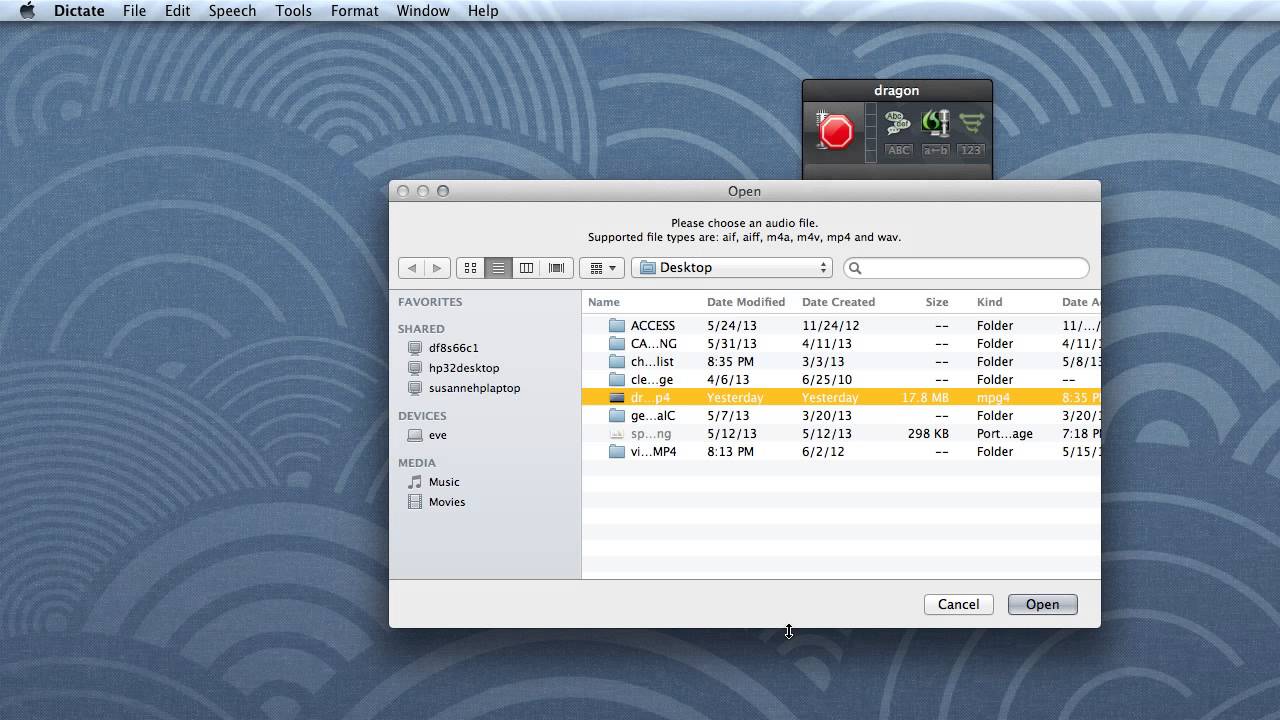Sort by the Size column header
The image size is (1280, 720).
(x=935, y=302)
